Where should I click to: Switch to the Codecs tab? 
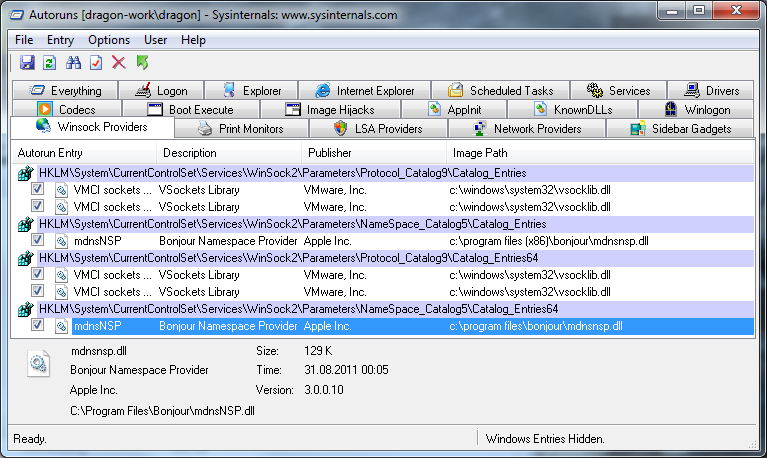(67, 110)
